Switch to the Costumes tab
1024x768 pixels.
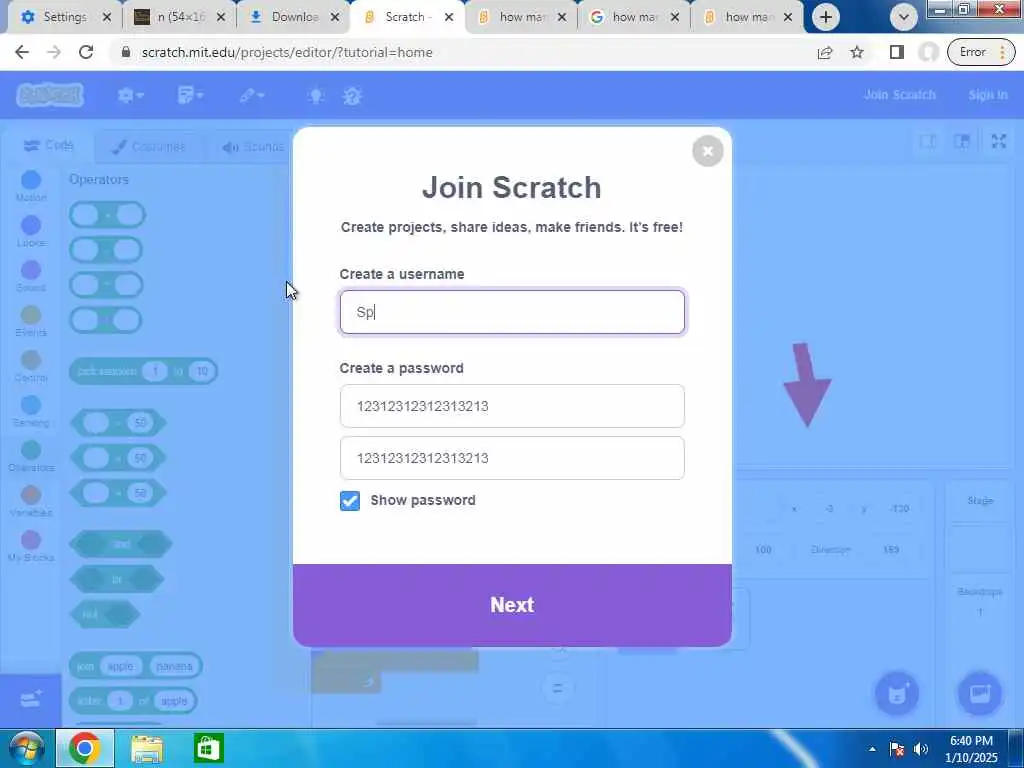point(149,147)
